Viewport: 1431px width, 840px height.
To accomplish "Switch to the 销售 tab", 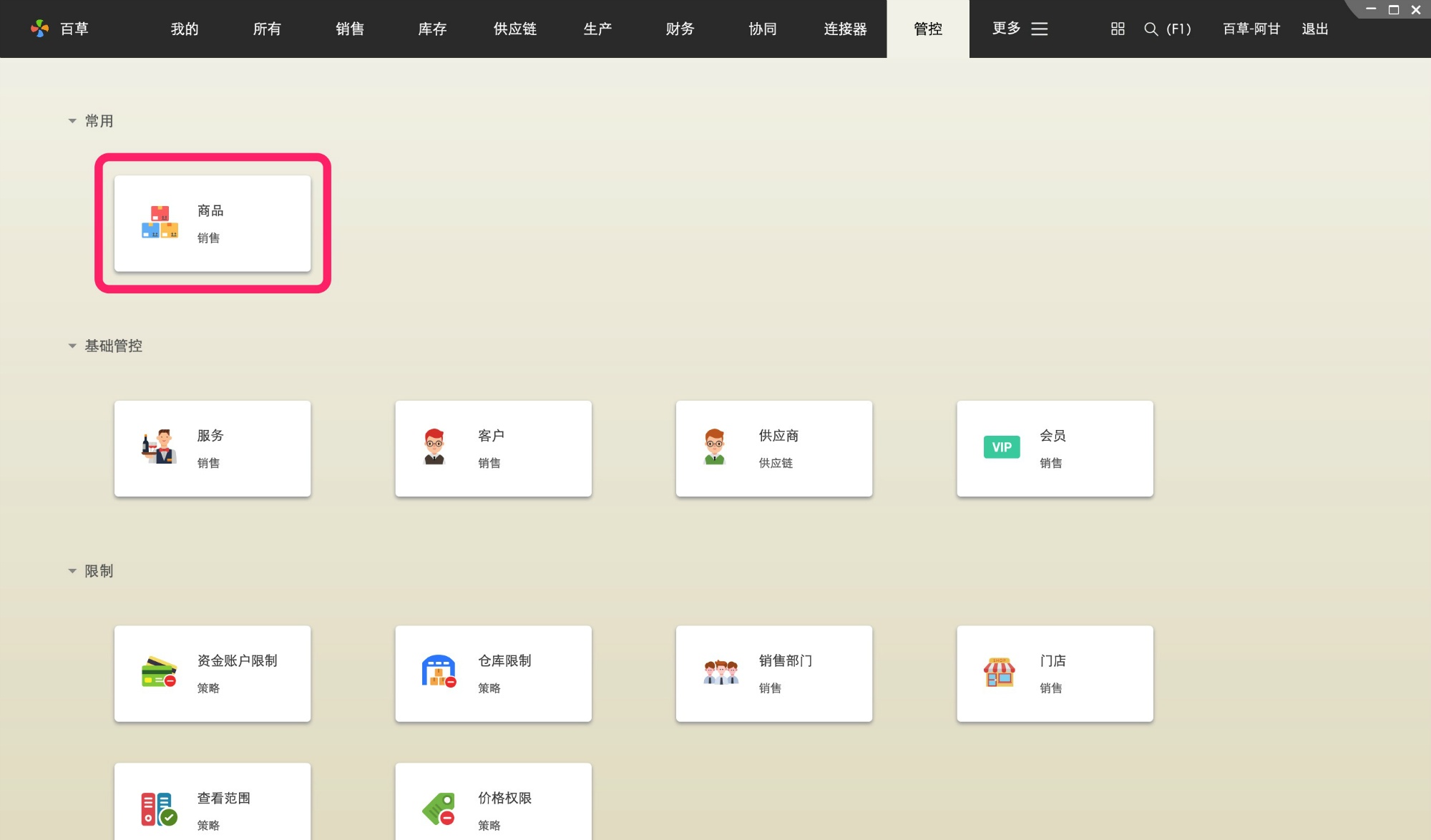I will 350,29.
